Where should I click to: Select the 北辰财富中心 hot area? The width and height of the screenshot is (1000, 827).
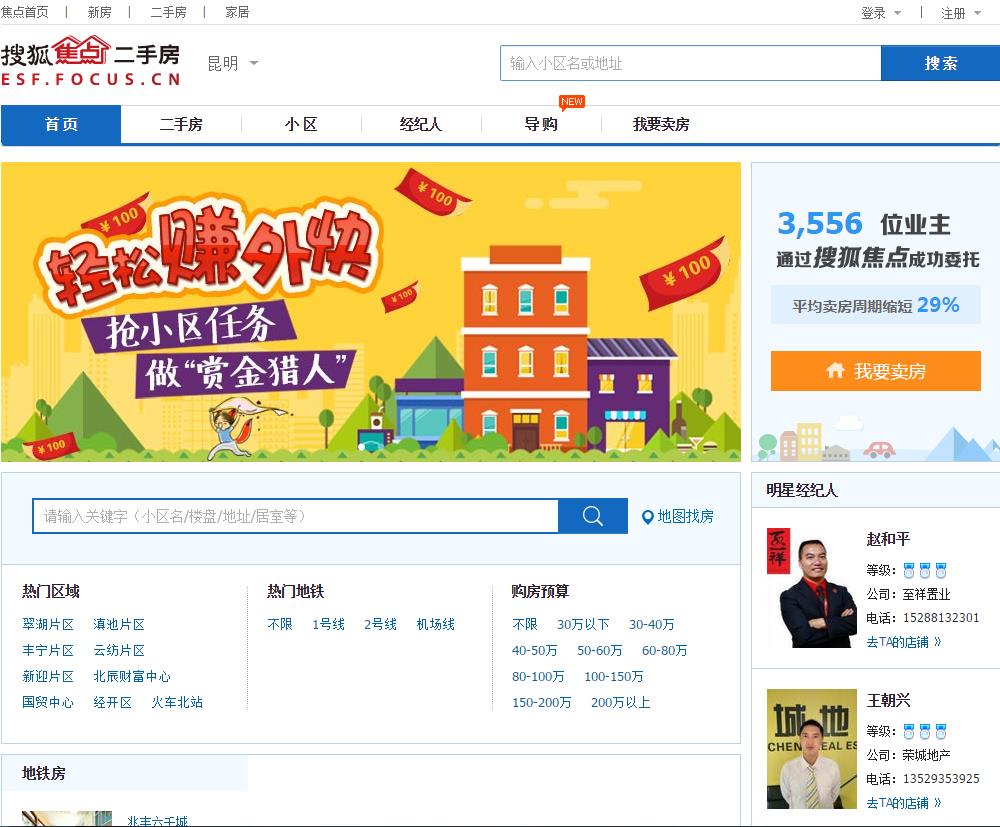coord(131,677)
